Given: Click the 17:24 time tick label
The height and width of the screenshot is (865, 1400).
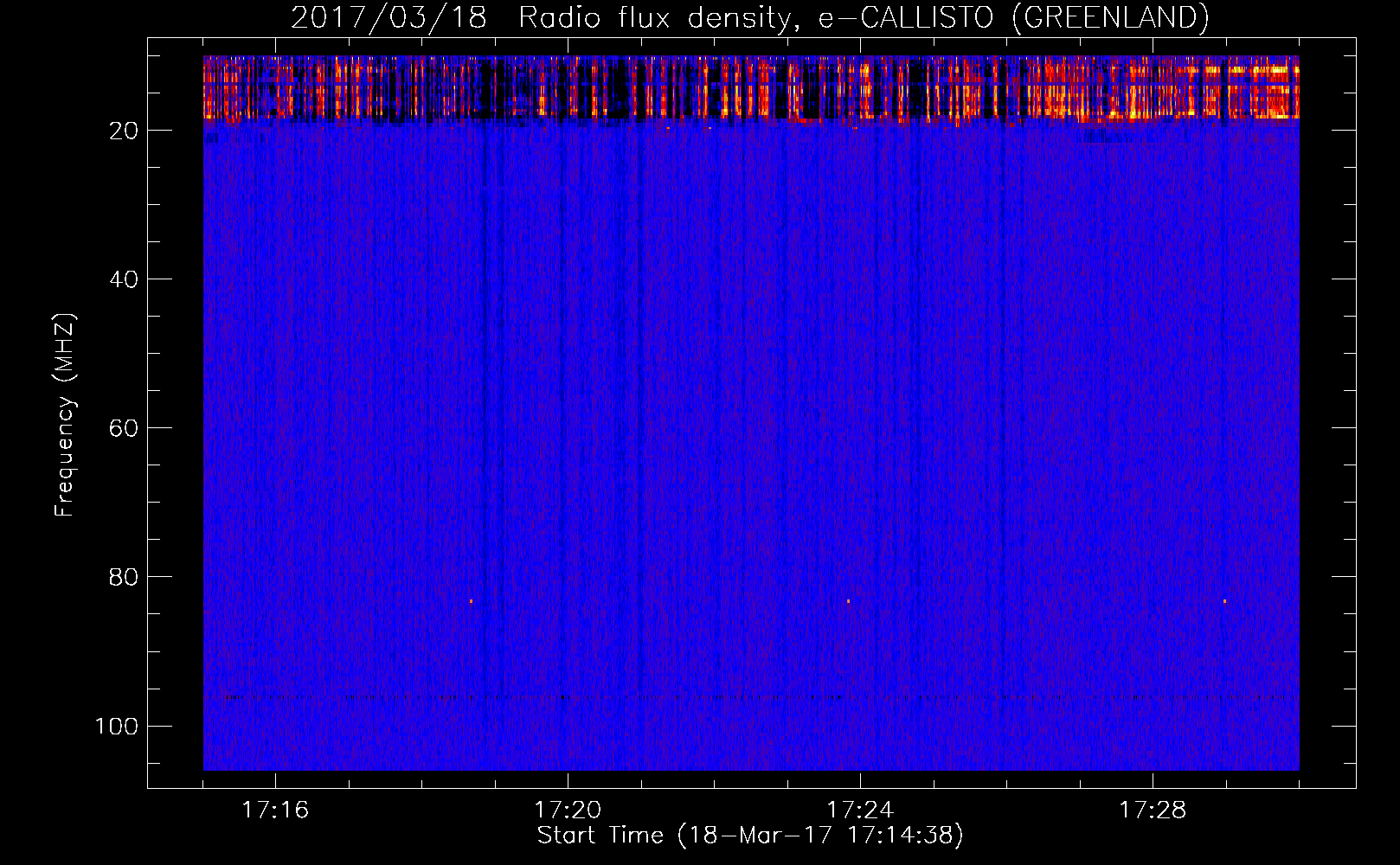Looking at the screenshot, I should click(860, 810).
